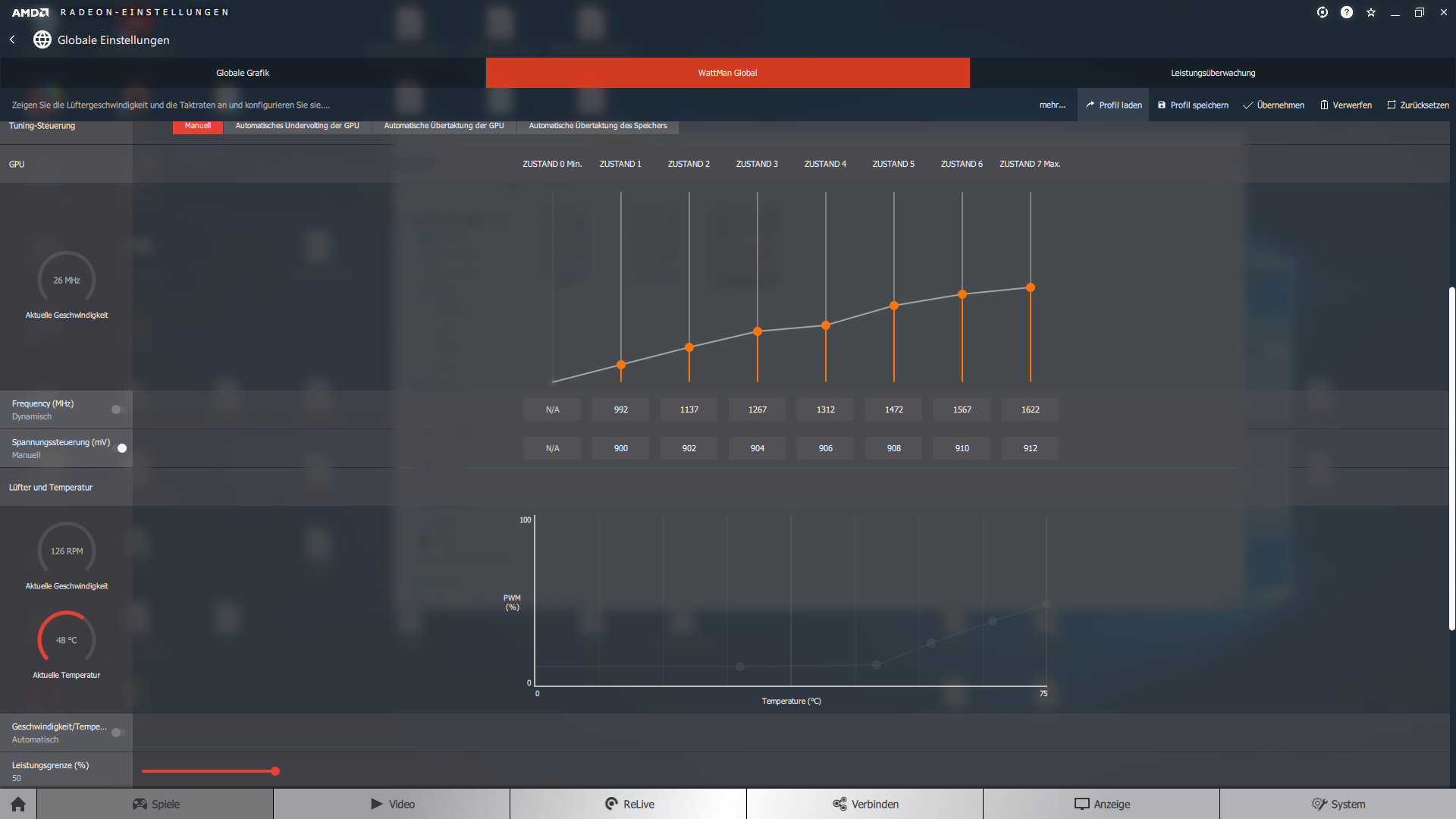Viewport: 1456px width, 819px height.
Task: Select the WattMan Global tab
Action: click(728, 73)
